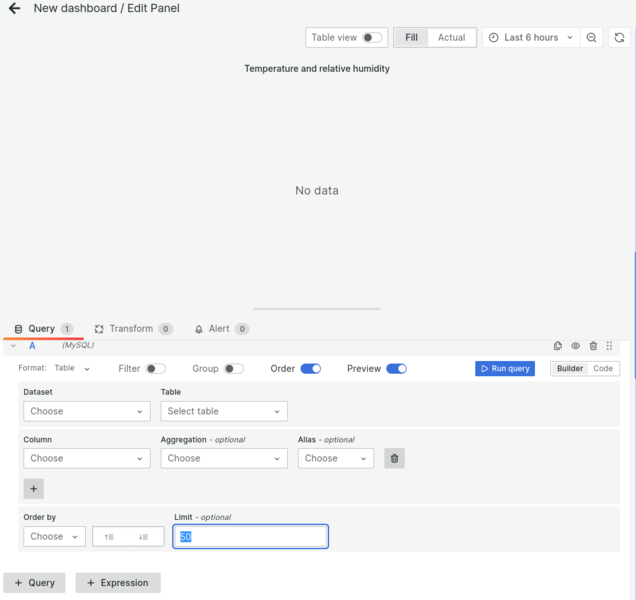Open the Aggregation Choose dropdown
Screen dimensions: 636x600
(224, 458)
